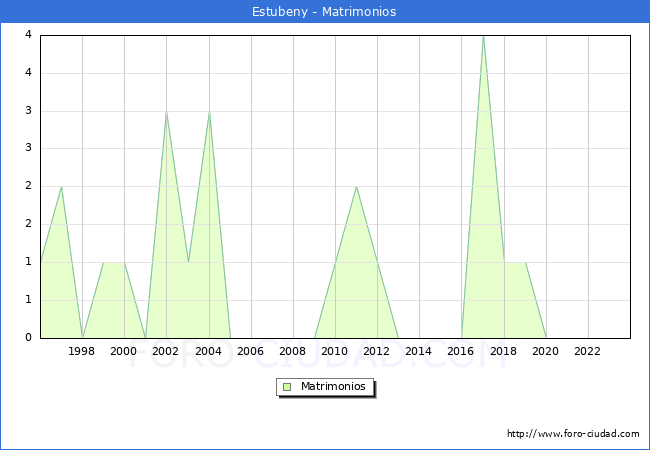
Task: Click the x-axis label 2000
Action: click(123, 351)
